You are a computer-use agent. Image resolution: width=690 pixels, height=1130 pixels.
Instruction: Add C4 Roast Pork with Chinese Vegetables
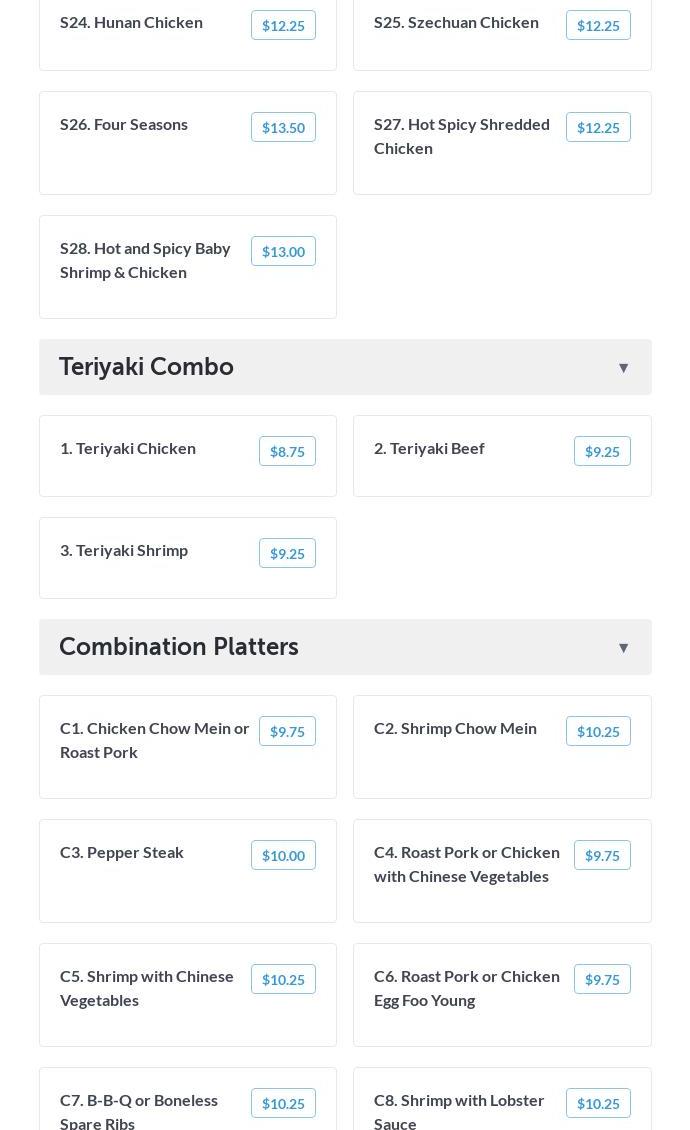tap(602, 855)
